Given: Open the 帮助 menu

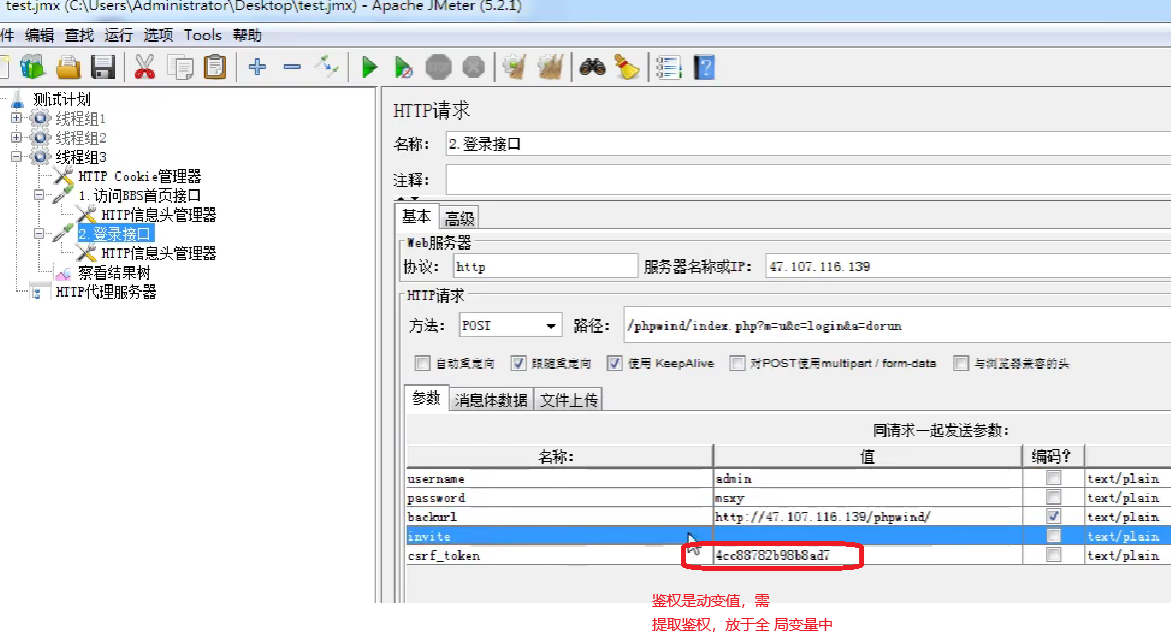Looking at the screenshot, I should pyautogui.click(x=246, y=35).
